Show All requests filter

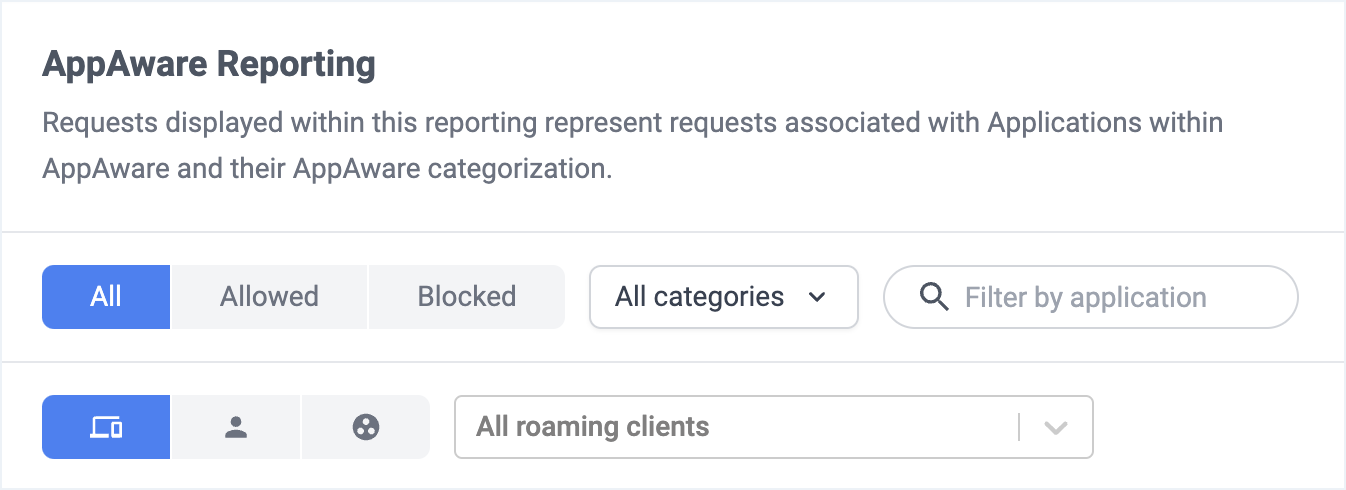[x=106, y=297]
